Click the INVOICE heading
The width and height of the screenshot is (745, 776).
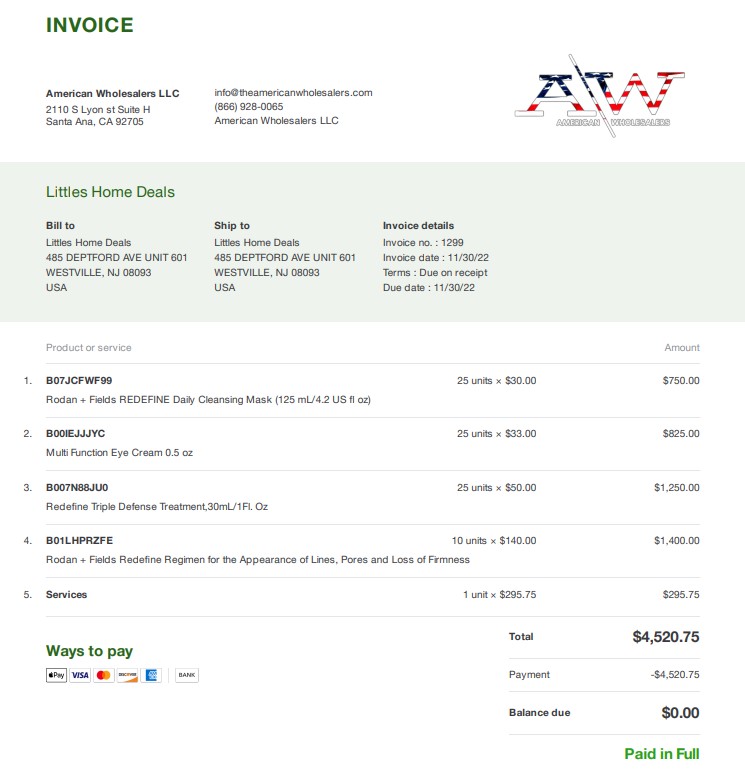point(90,25)
